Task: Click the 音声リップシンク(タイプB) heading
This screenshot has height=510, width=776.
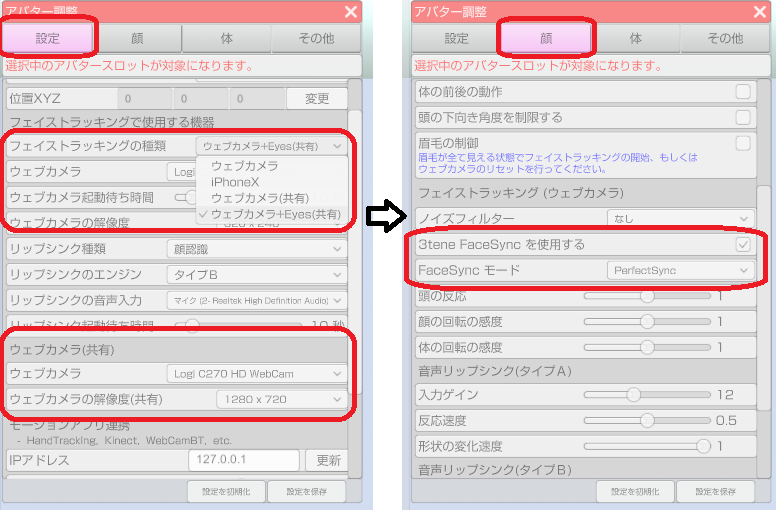Action: 495,469
